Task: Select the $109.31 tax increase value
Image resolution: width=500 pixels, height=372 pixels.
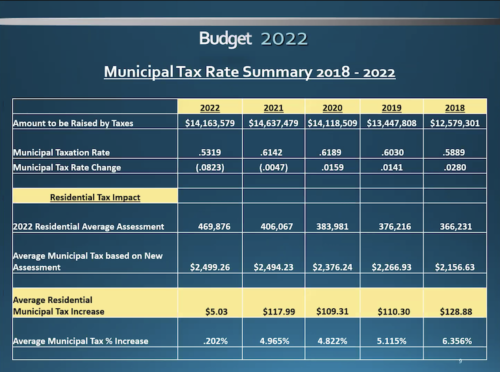Action: click(x=332, y=312)
